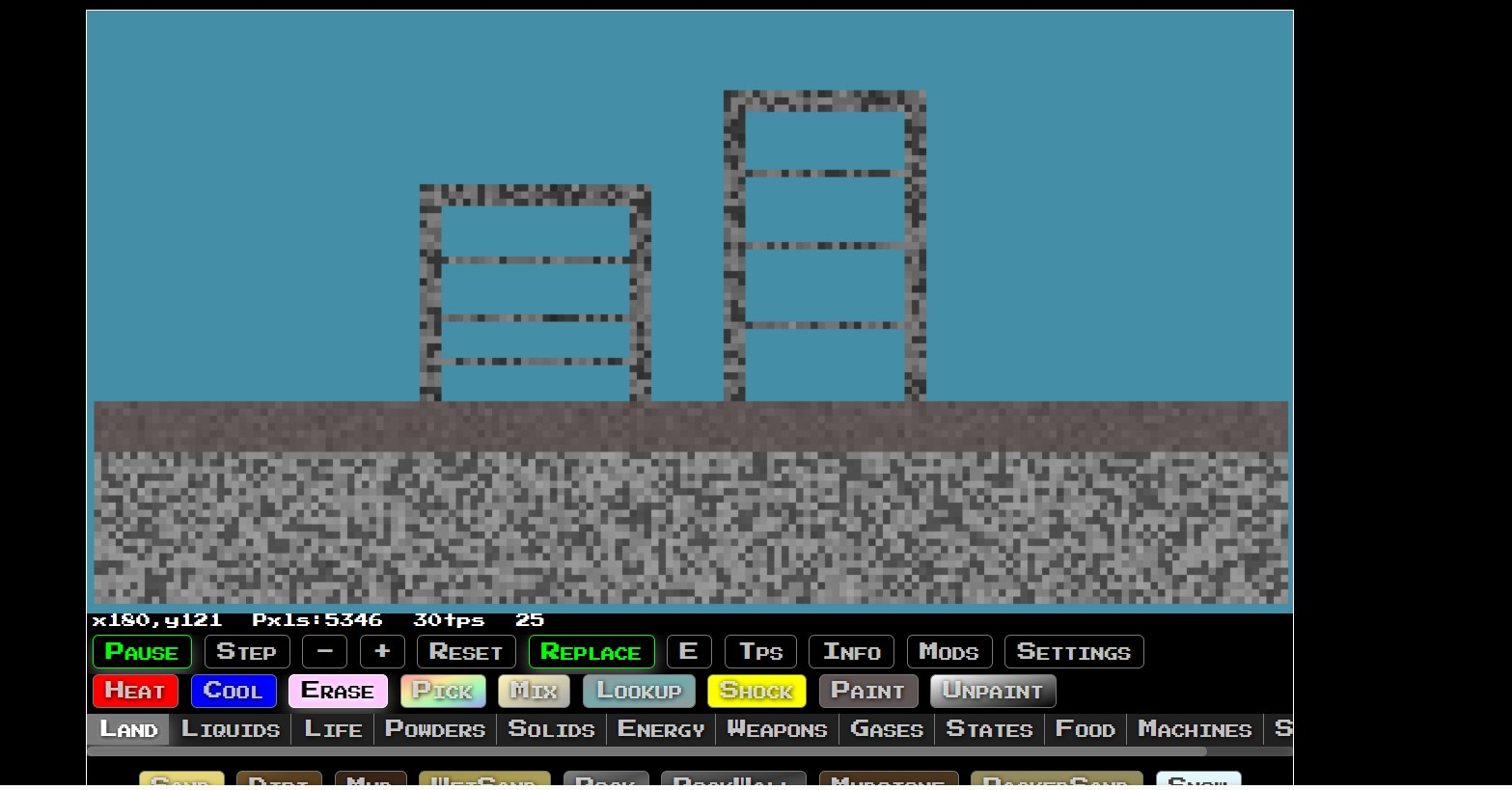Open the Mods manager
1512x790 pixels.
coord(949,652)
